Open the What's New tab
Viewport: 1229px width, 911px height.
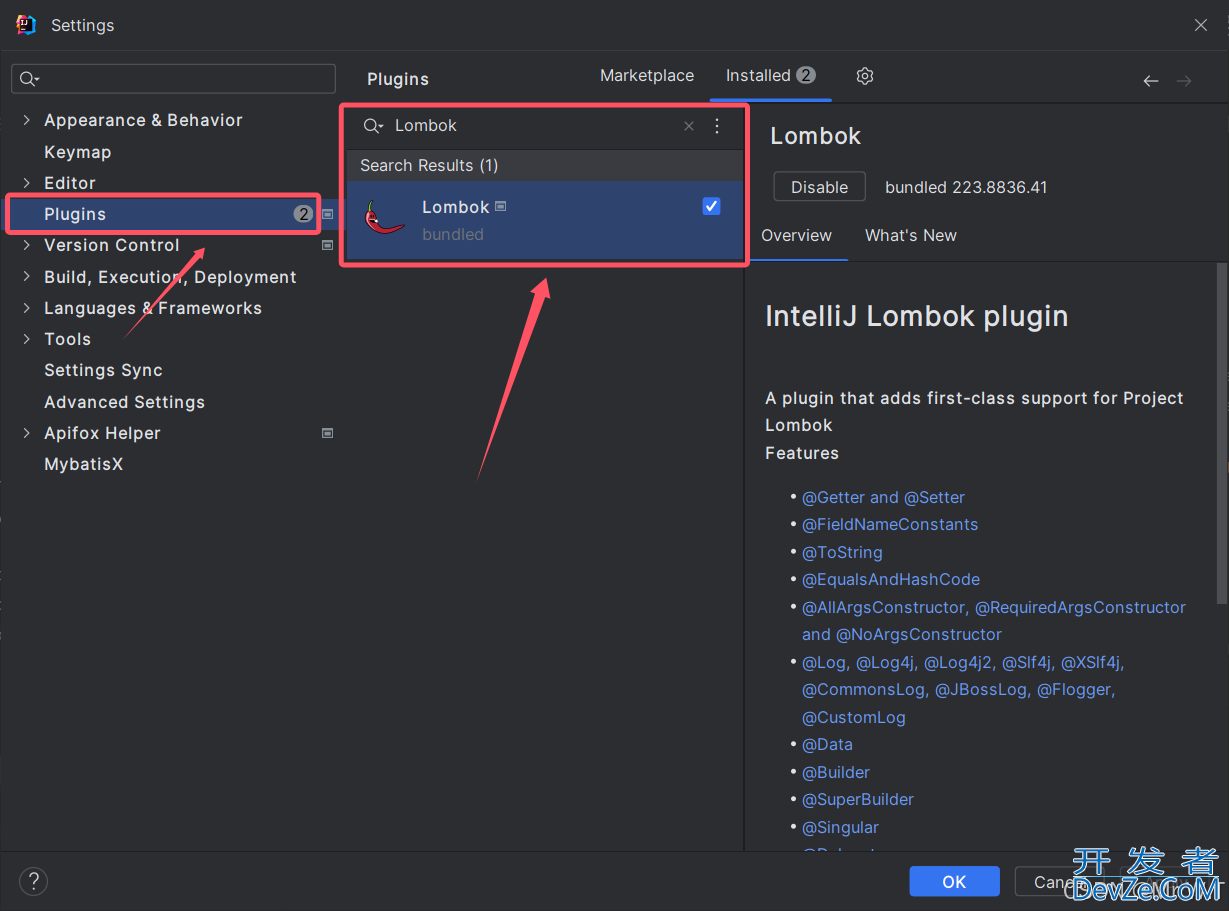pyautogui.click(x=911, y=236)
